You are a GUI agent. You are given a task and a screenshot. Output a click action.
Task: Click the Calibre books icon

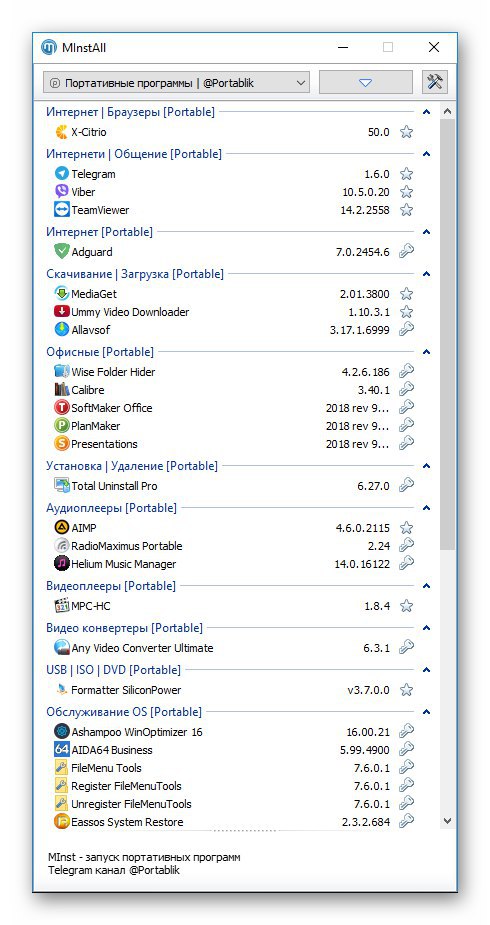(61, 390)
